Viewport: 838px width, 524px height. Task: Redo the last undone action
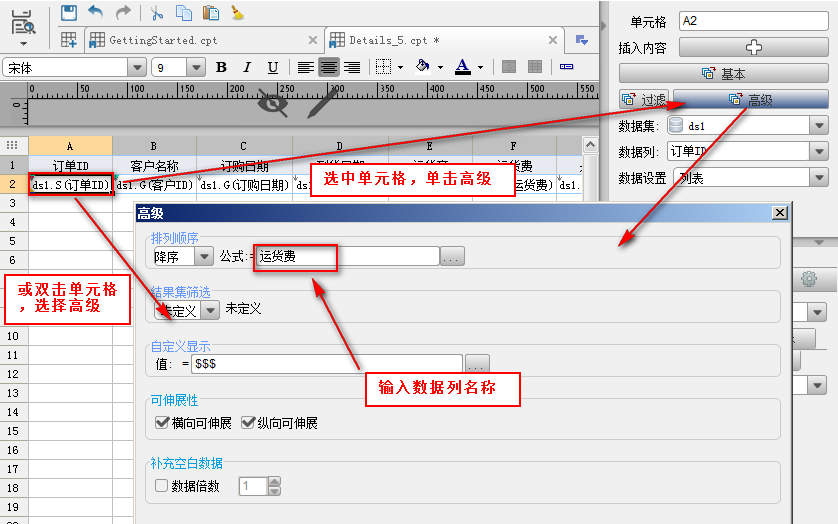click(x=123, y=13)
